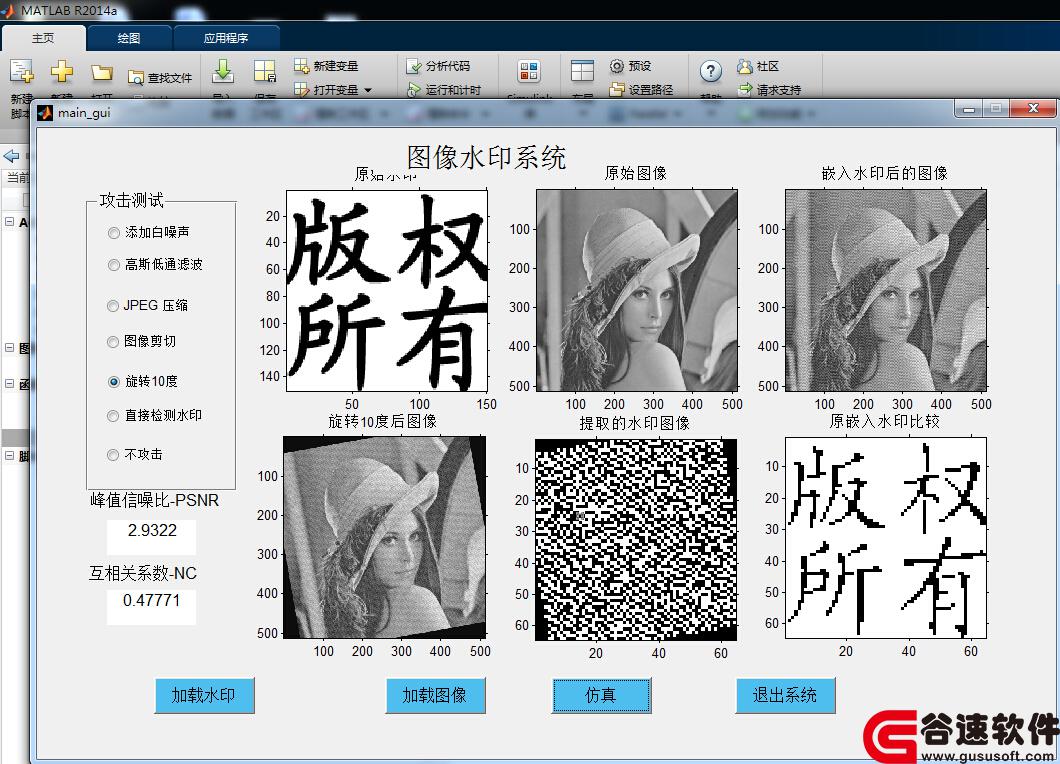Select the 图像剪切 radio button
Screen dimensions: 1060x764
coord(113,342)
